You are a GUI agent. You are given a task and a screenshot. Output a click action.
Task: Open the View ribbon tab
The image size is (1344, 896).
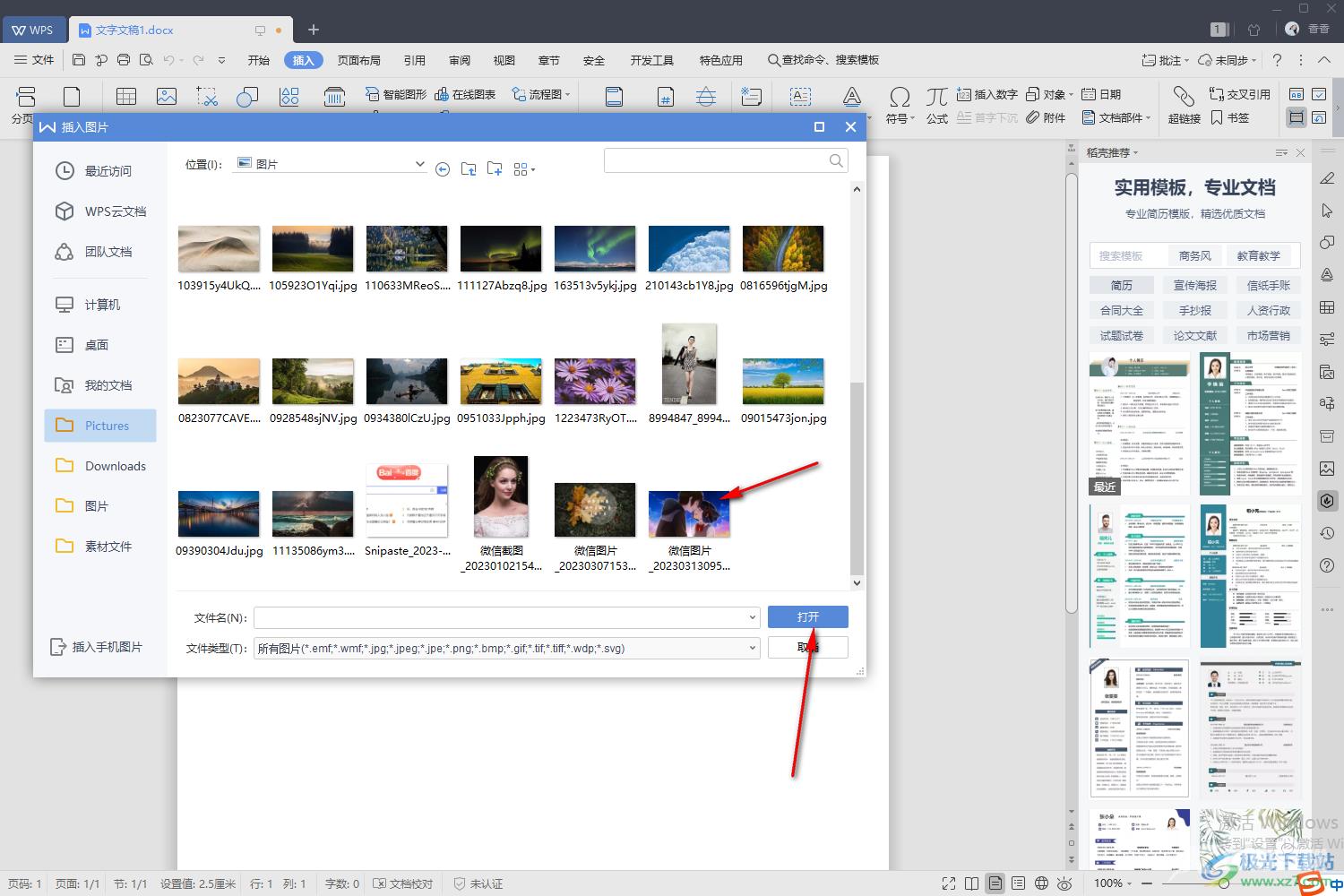click(504, 60)
